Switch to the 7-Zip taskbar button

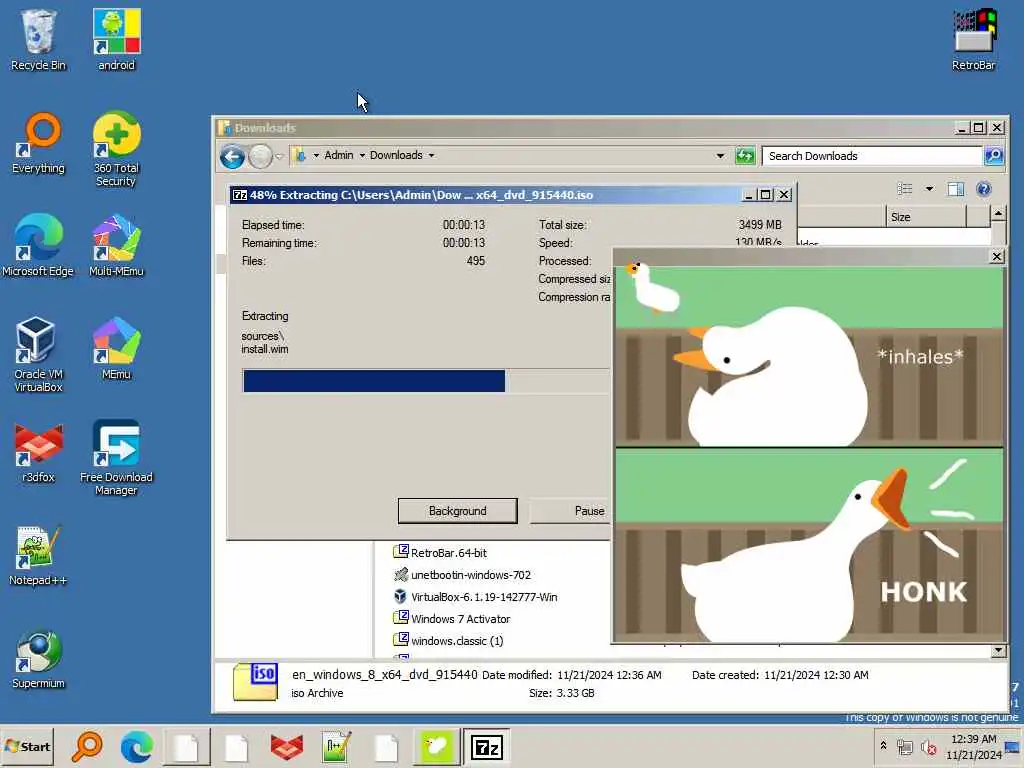click(x=487, y=747)
